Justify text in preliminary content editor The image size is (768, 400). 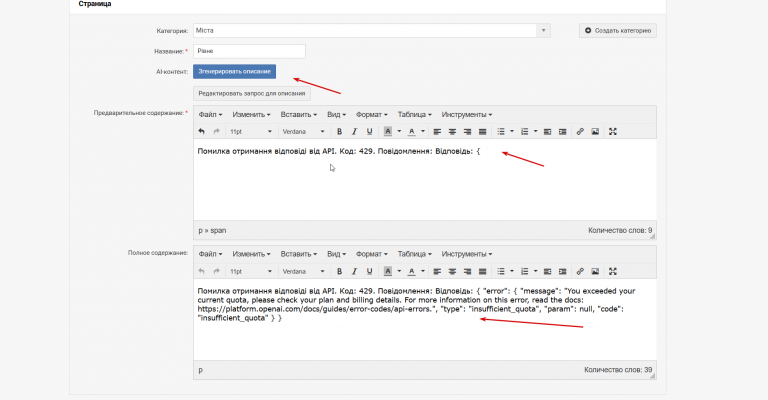click(x=482, y=132)
